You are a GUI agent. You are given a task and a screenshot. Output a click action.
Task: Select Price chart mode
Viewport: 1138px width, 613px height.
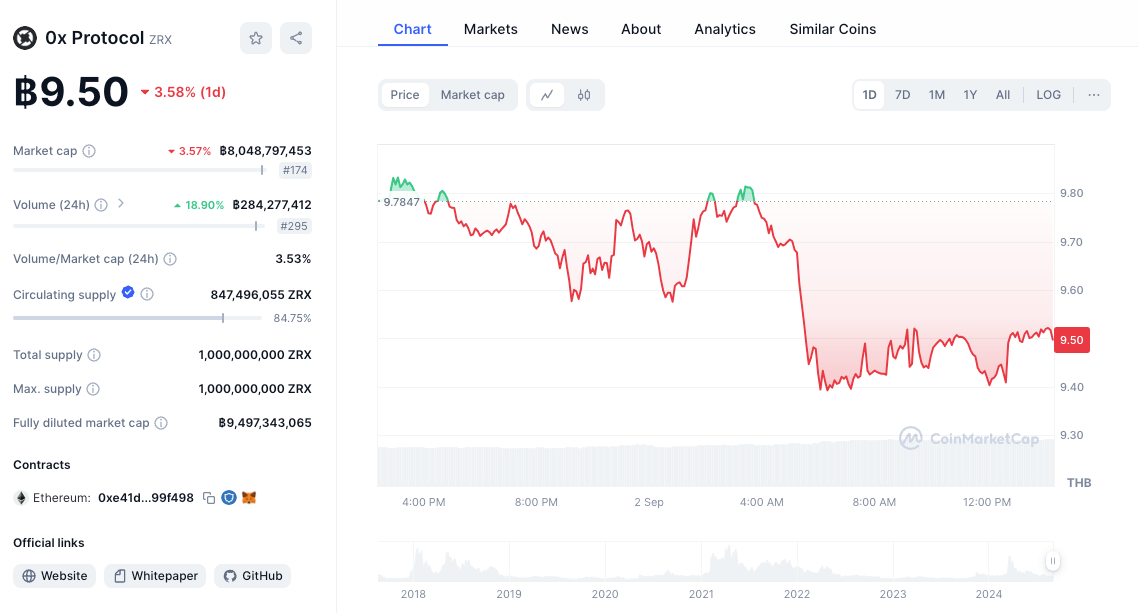point(405,95)
